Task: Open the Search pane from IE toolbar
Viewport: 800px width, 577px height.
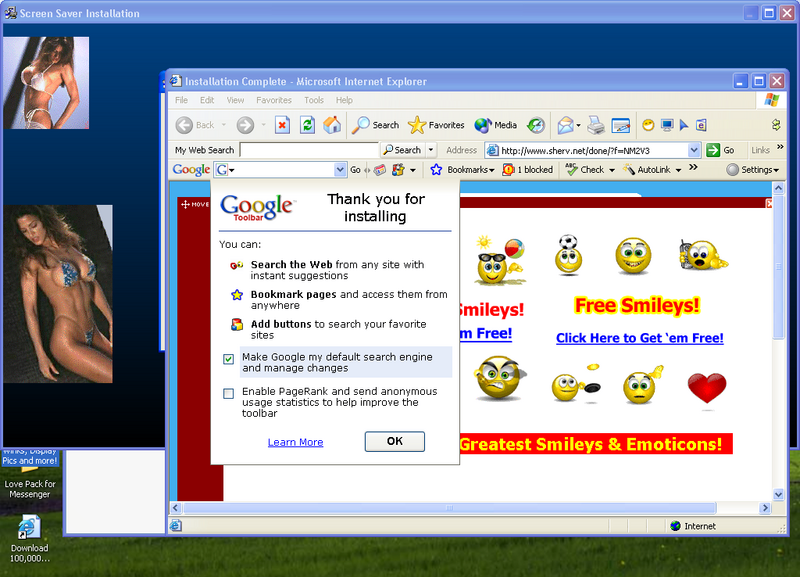Action: [x=376, y=125]
